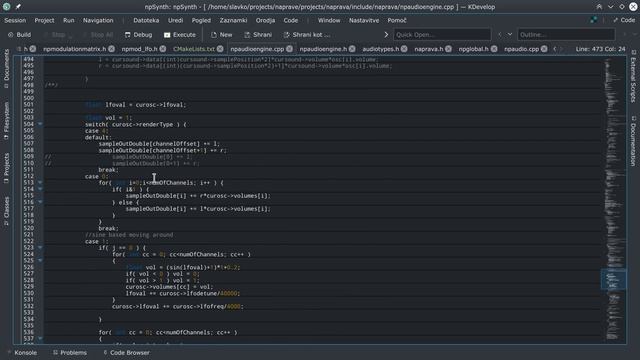Toggle the Classes side panel
The image size is (640, 360).
[7, 210]
